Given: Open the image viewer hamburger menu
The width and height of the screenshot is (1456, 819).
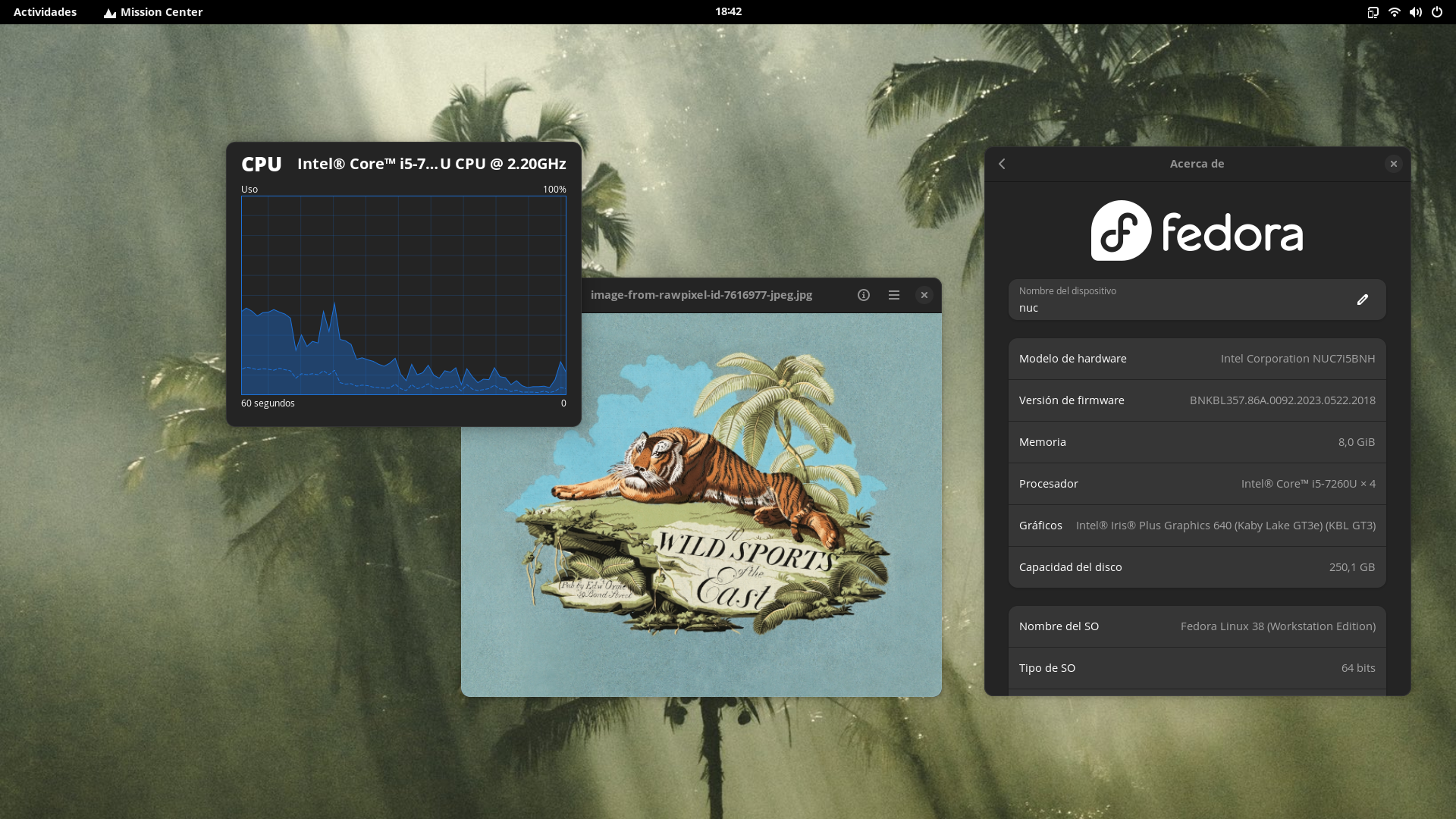Looking at the screenshot, I should tap(894, 295).
